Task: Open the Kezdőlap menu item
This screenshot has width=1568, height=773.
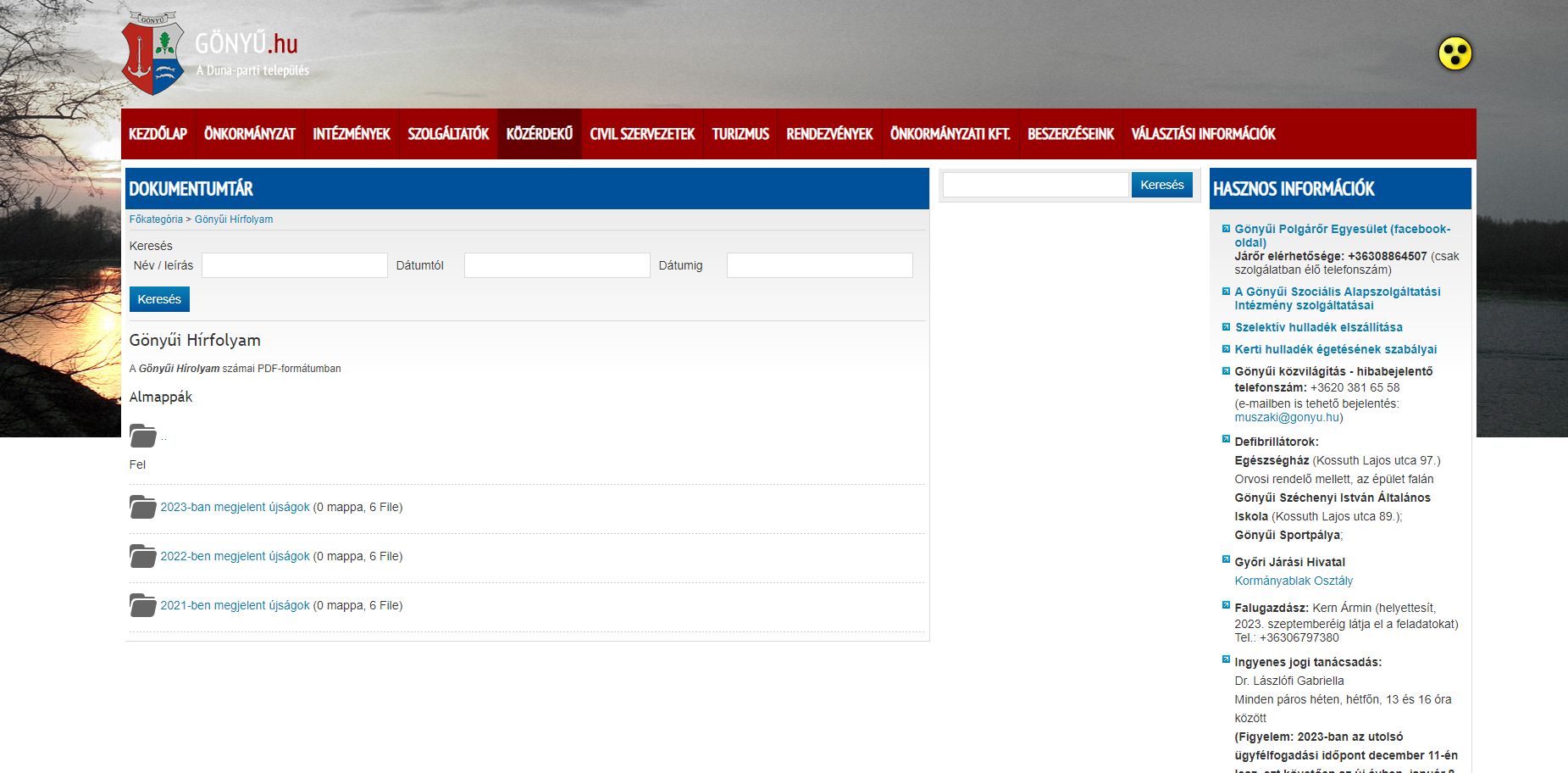Action: [158, 134]
